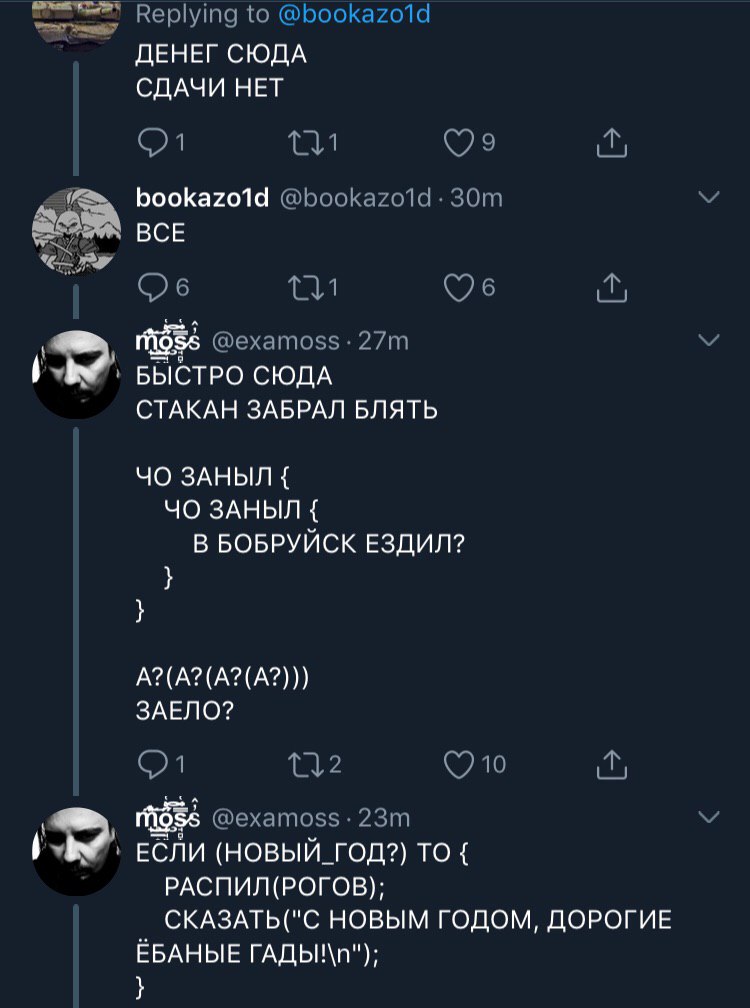Open examoss avatar on the 27m tweet
The width and height of the screenshot is (750, 1008).
pyautogui.click(x=76, y=375)
